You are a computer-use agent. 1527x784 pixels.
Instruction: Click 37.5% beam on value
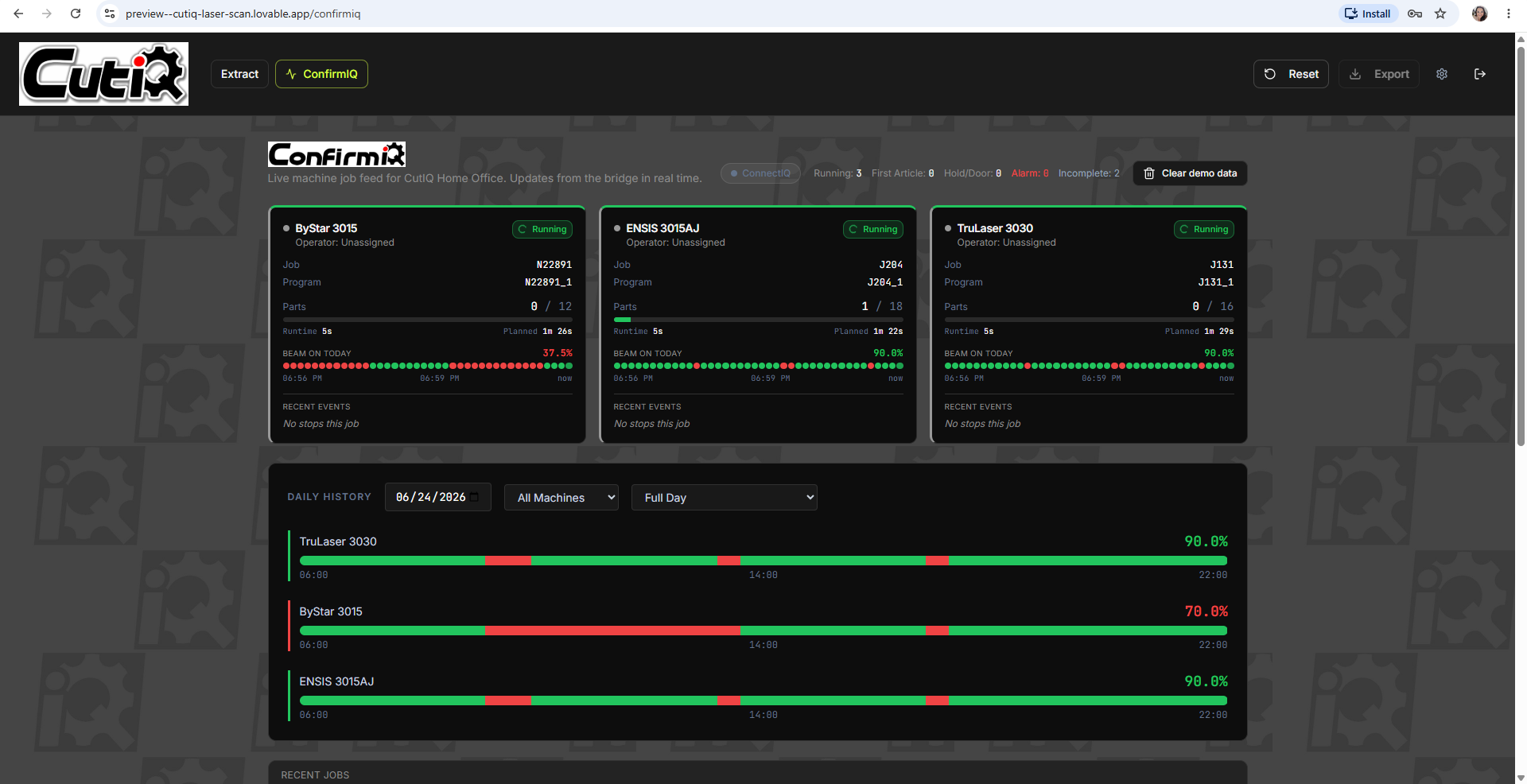pyautogui.click(x=558, y=353)
